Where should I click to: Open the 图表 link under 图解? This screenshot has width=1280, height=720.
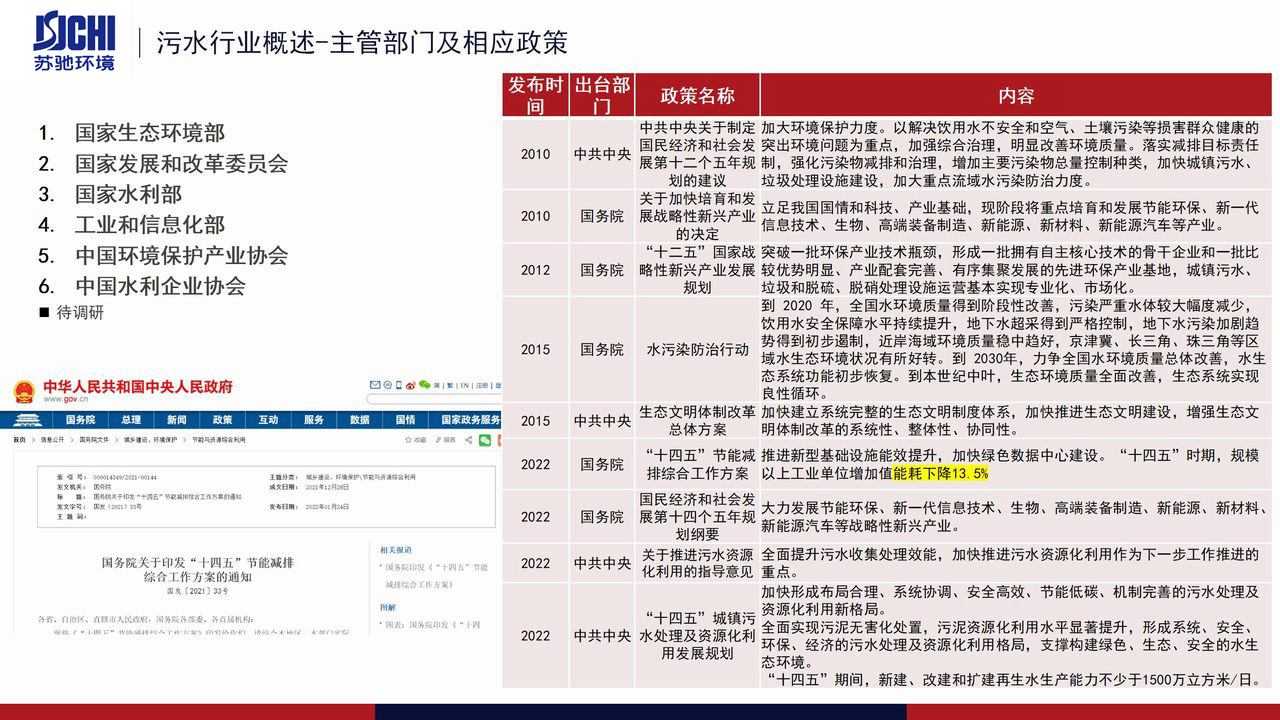click(x=433, y=625)
